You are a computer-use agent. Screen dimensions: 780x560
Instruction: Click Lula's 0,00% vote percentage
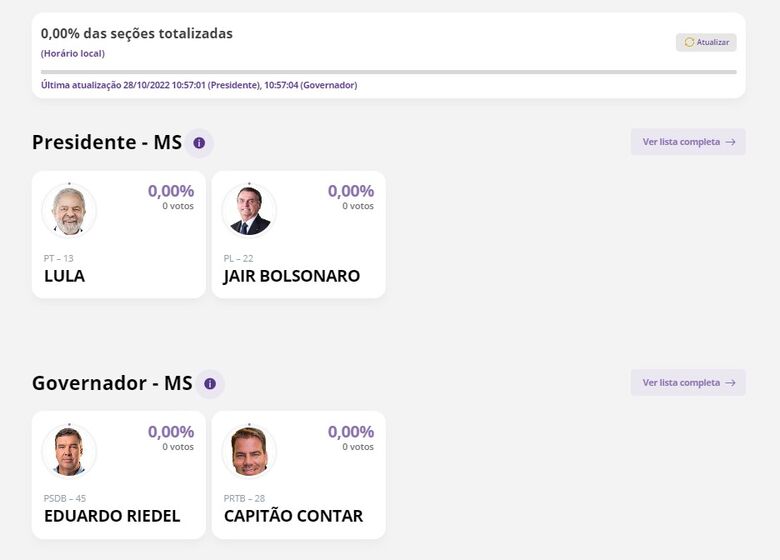171,191
